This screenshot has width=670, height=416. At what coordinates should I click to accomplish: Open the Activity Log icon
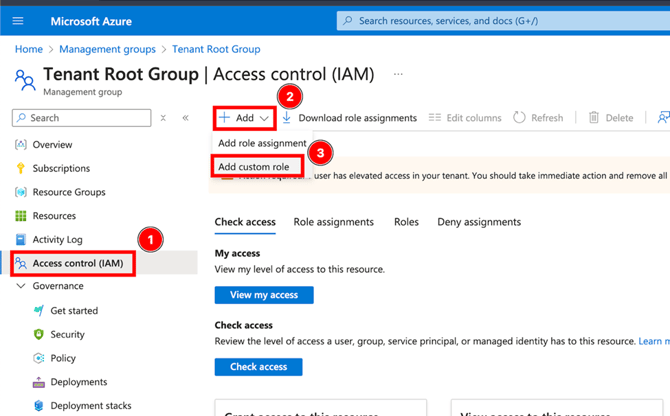coord(21,240)
